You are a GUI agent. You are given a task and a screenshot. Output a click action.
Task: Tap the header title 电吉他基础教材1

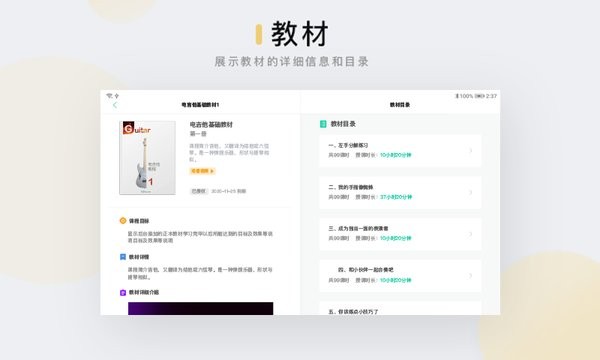click(200, 105)
